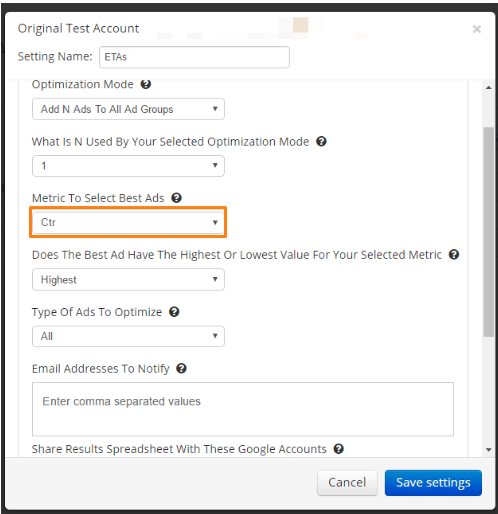Open the All ad types dropdown

tap(128, 336)
